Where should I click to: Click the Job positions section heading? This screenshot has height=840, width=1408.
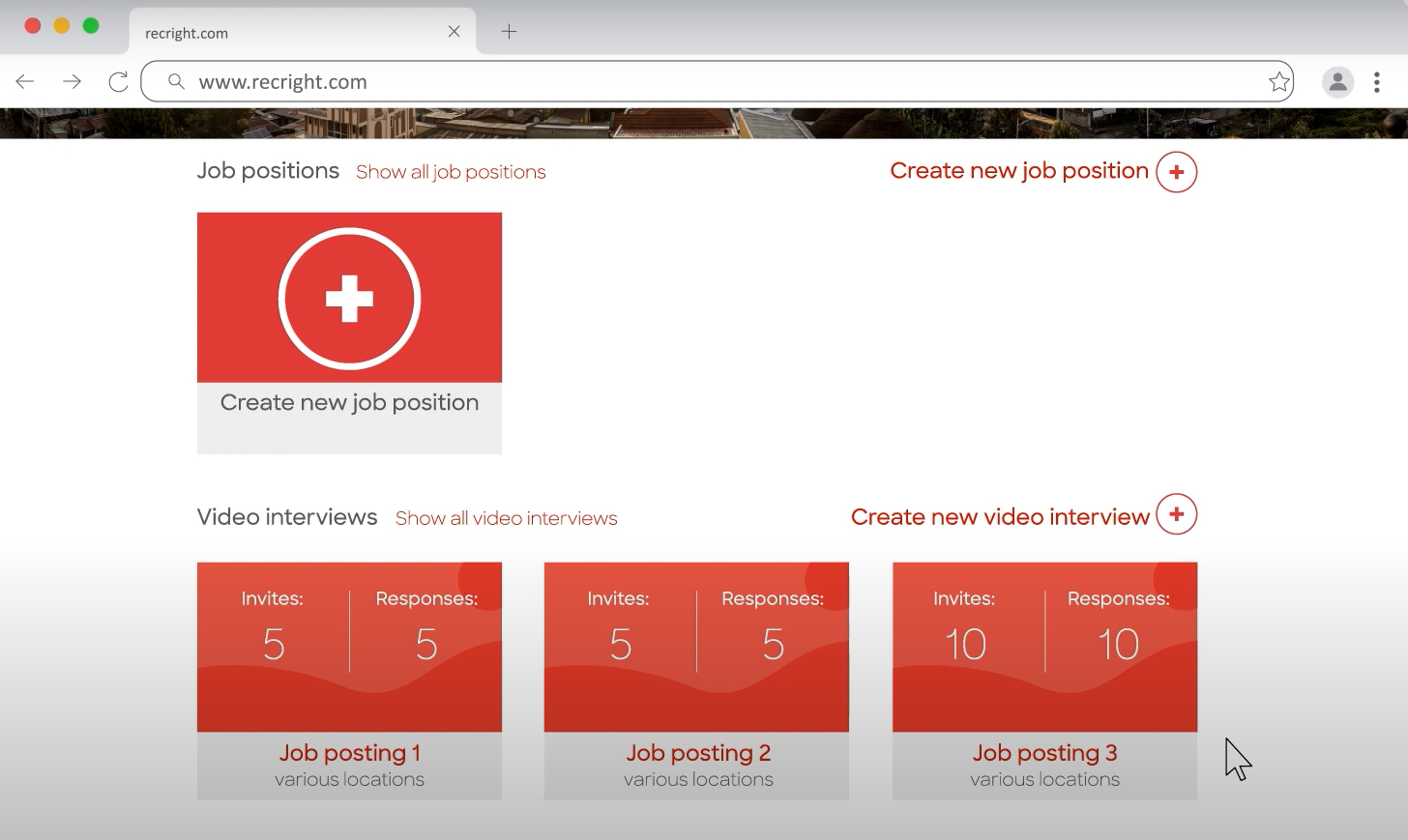(x=268, y=171)
